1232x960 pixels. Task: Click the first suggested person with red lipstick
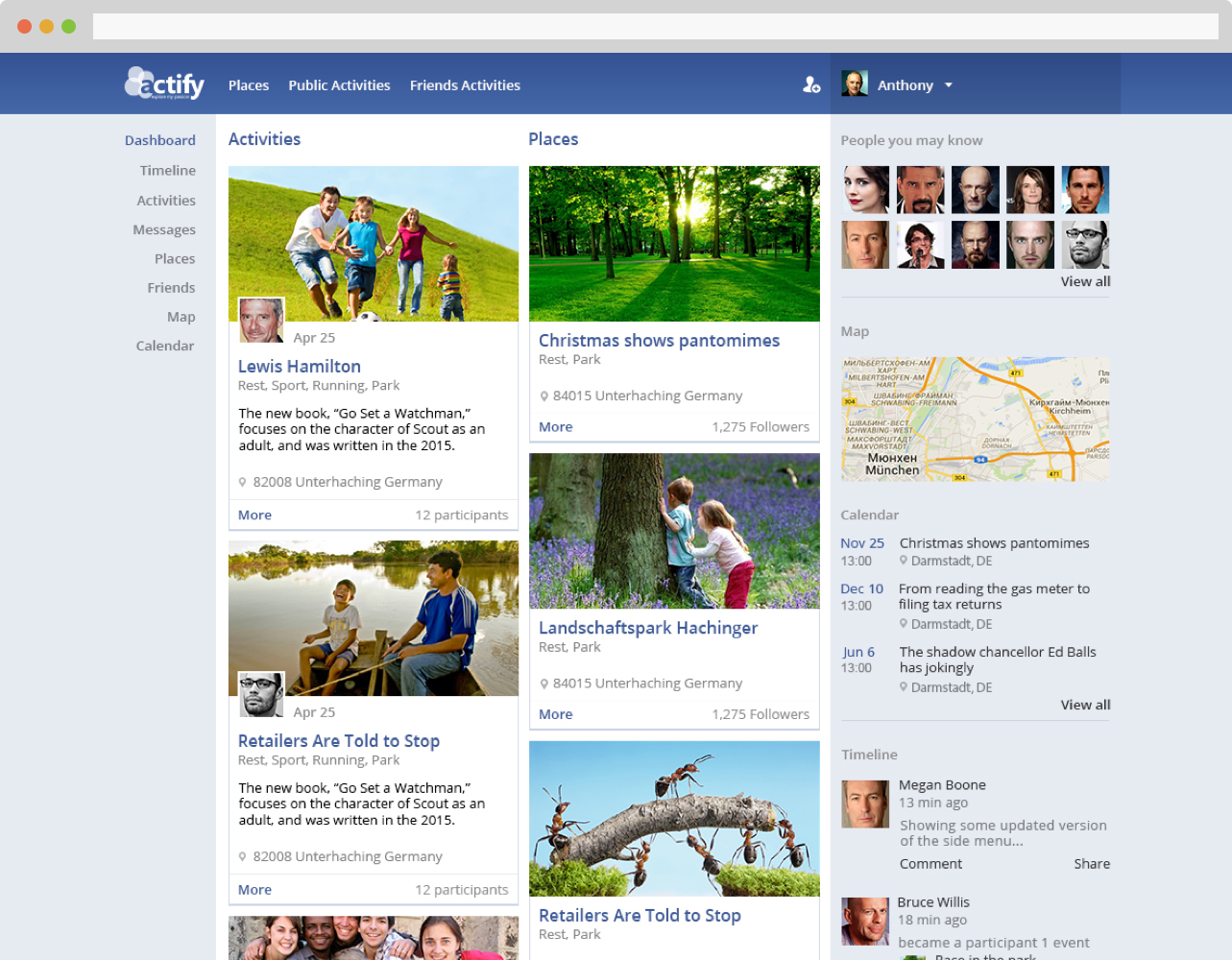coord(865,189)
